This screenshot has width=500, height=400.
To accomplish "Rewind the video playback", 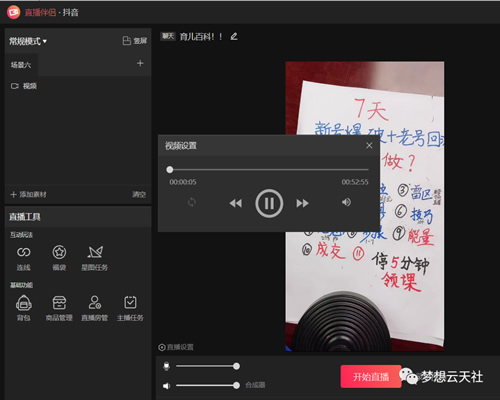I will (x=236, y=203).
